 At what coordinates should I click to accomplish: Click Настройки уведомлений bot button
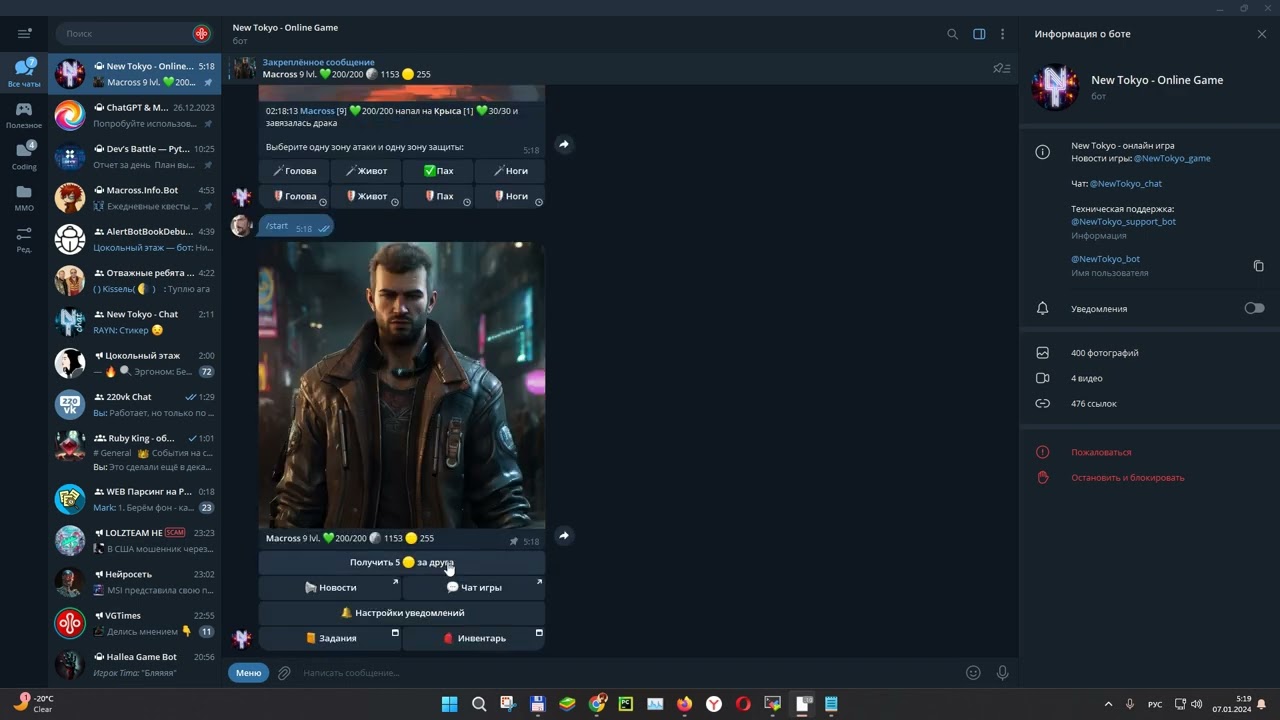(402, 613)
